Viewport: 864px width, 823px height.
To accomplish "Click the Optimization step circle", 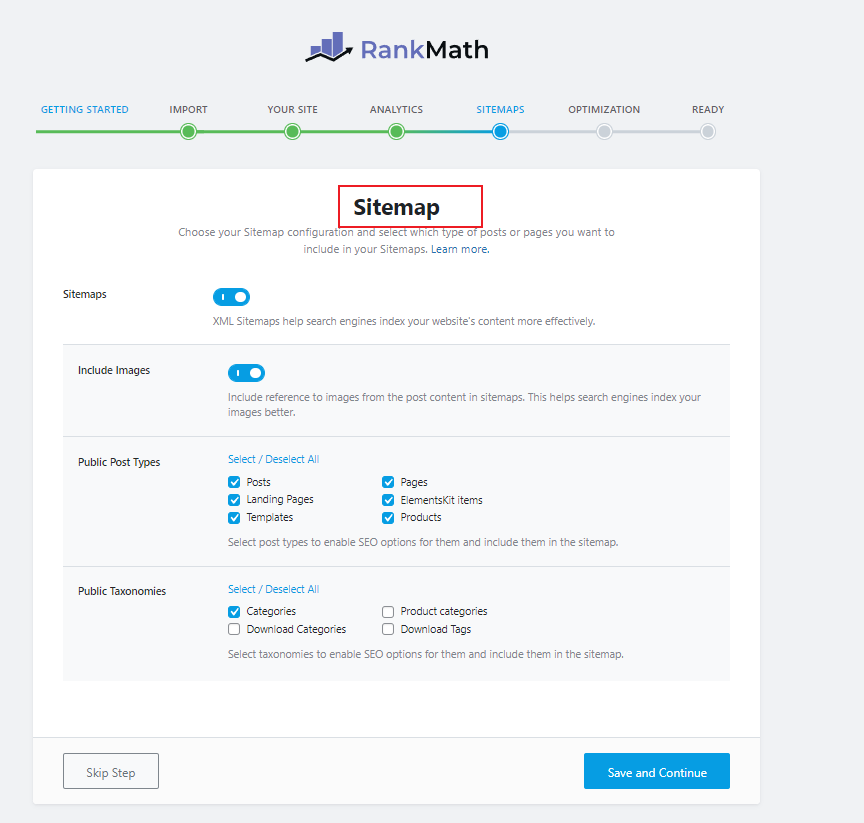I will [604, 131].
